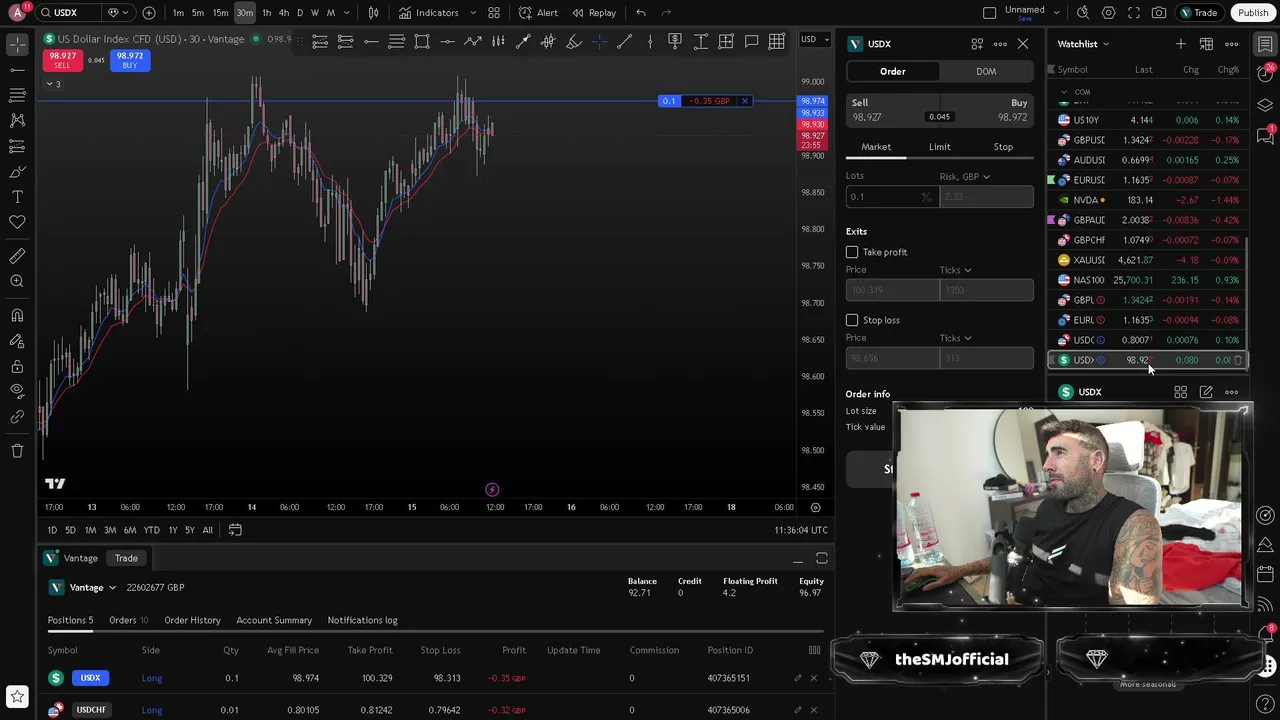This screenshot has width=1280, height=720.
Task: Click the Lots input field
Action: (x=890, y=197)
